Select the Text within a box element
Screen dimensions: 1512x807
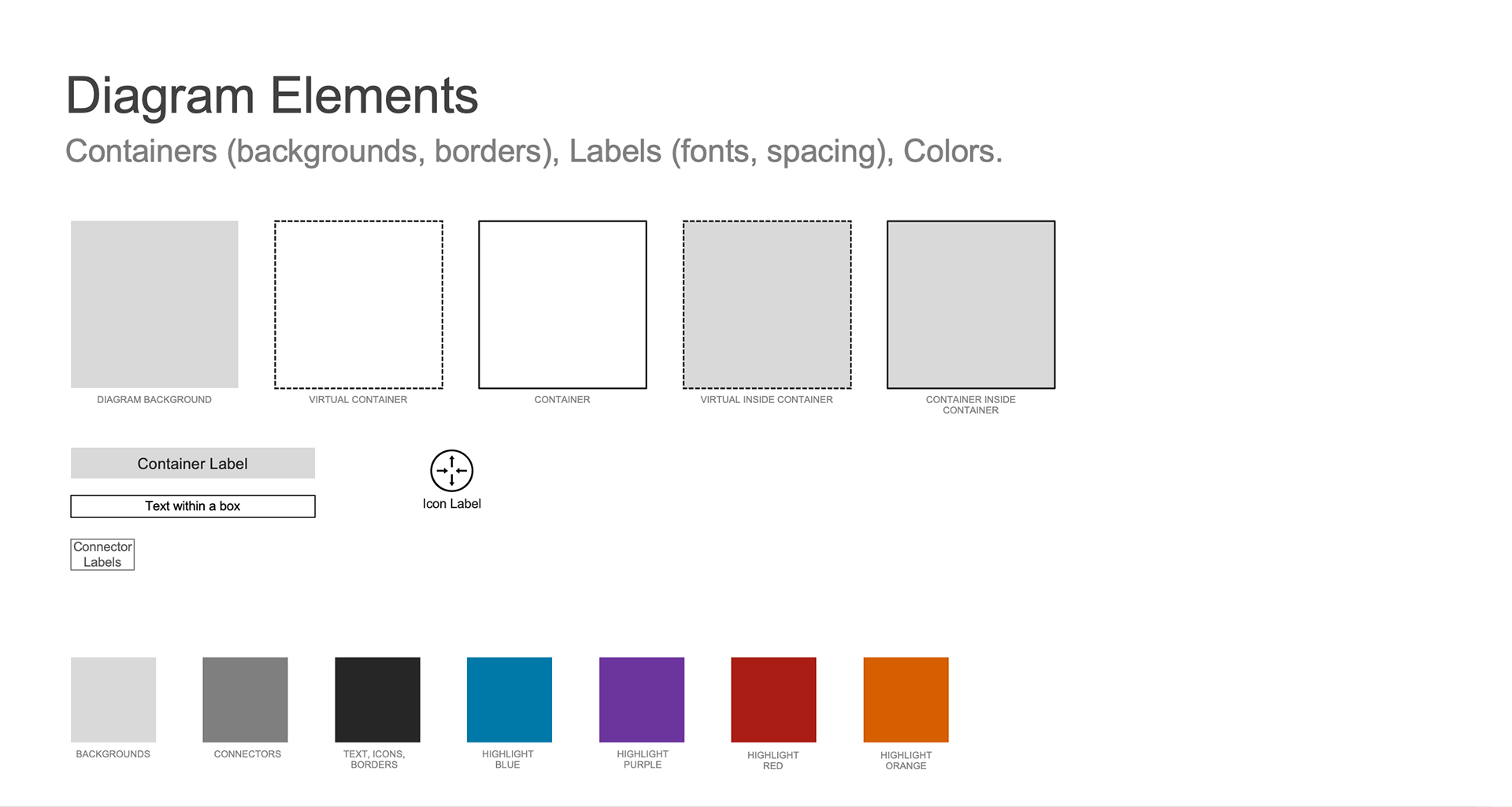tap(193, 506)
